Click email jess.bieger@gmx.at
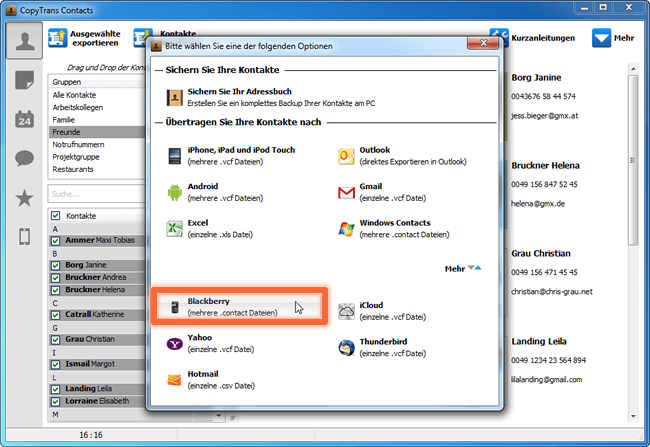This screenshot has height=447, width=650. pyautogui.click(x=544, y=116)
